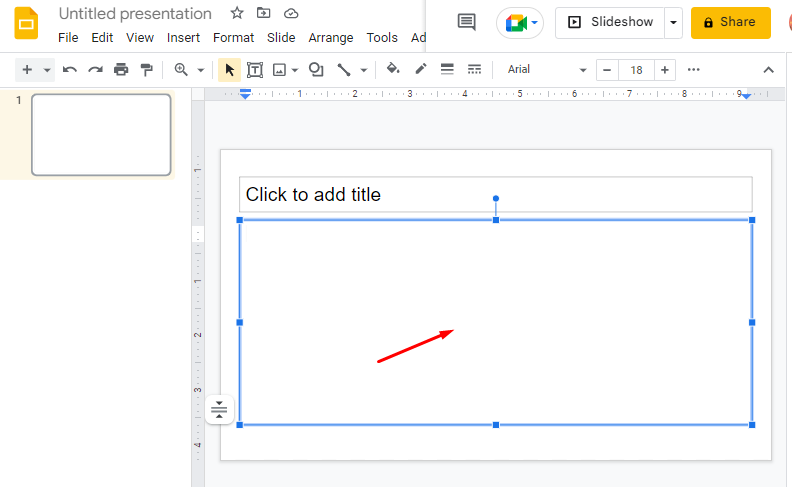Activate the paint format tool
Viewport: 792px width, 487px height.
pyautogui.click(x=147, y=70)
